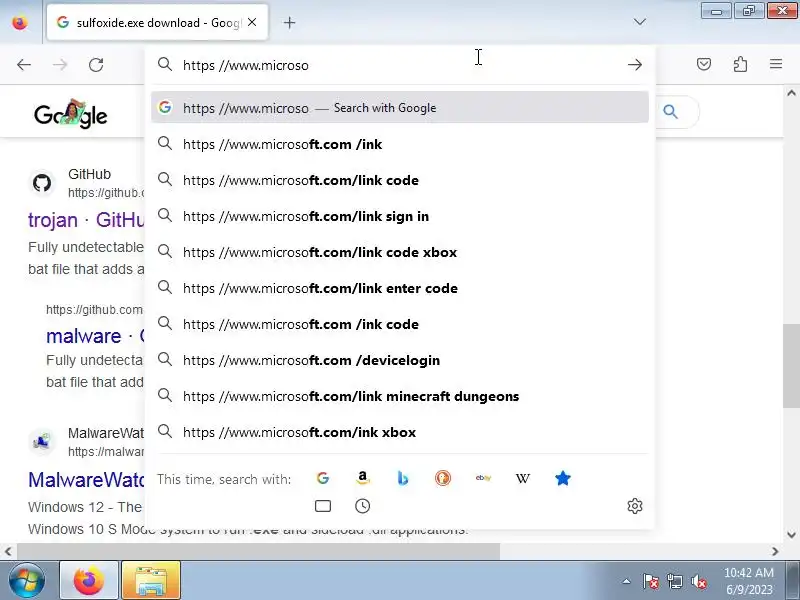800x600 pixels.
Task: Open the Save to Pocket button
Action: (704, 64)
